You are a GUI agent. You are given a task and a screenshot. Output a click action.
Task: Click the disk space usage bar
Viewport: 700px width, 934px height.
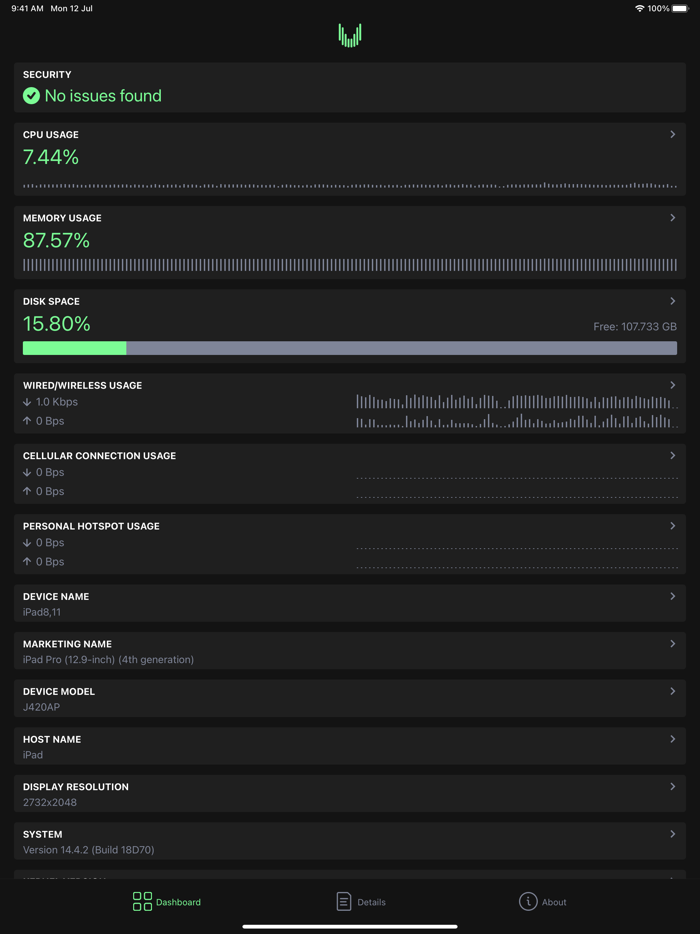point(350,348)
